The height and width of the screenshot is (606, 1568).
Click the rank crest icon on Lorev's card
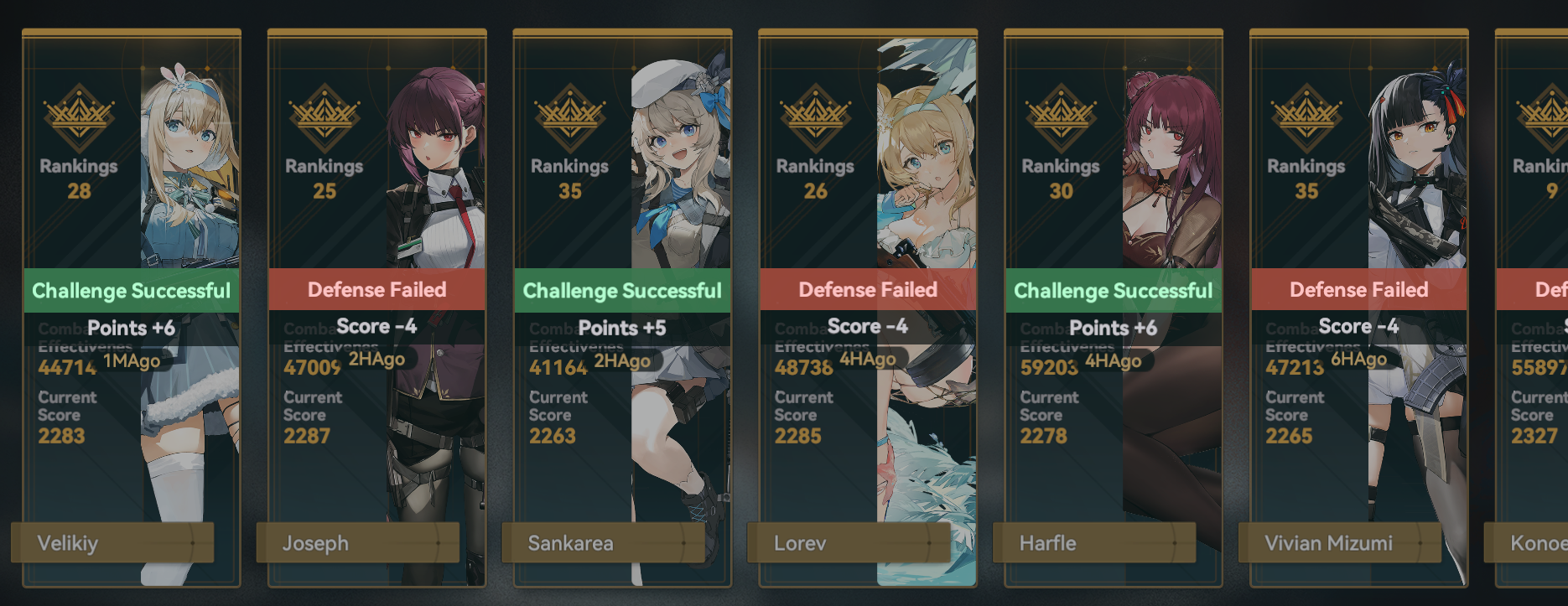pyautogui.click(x=815, y=117)
